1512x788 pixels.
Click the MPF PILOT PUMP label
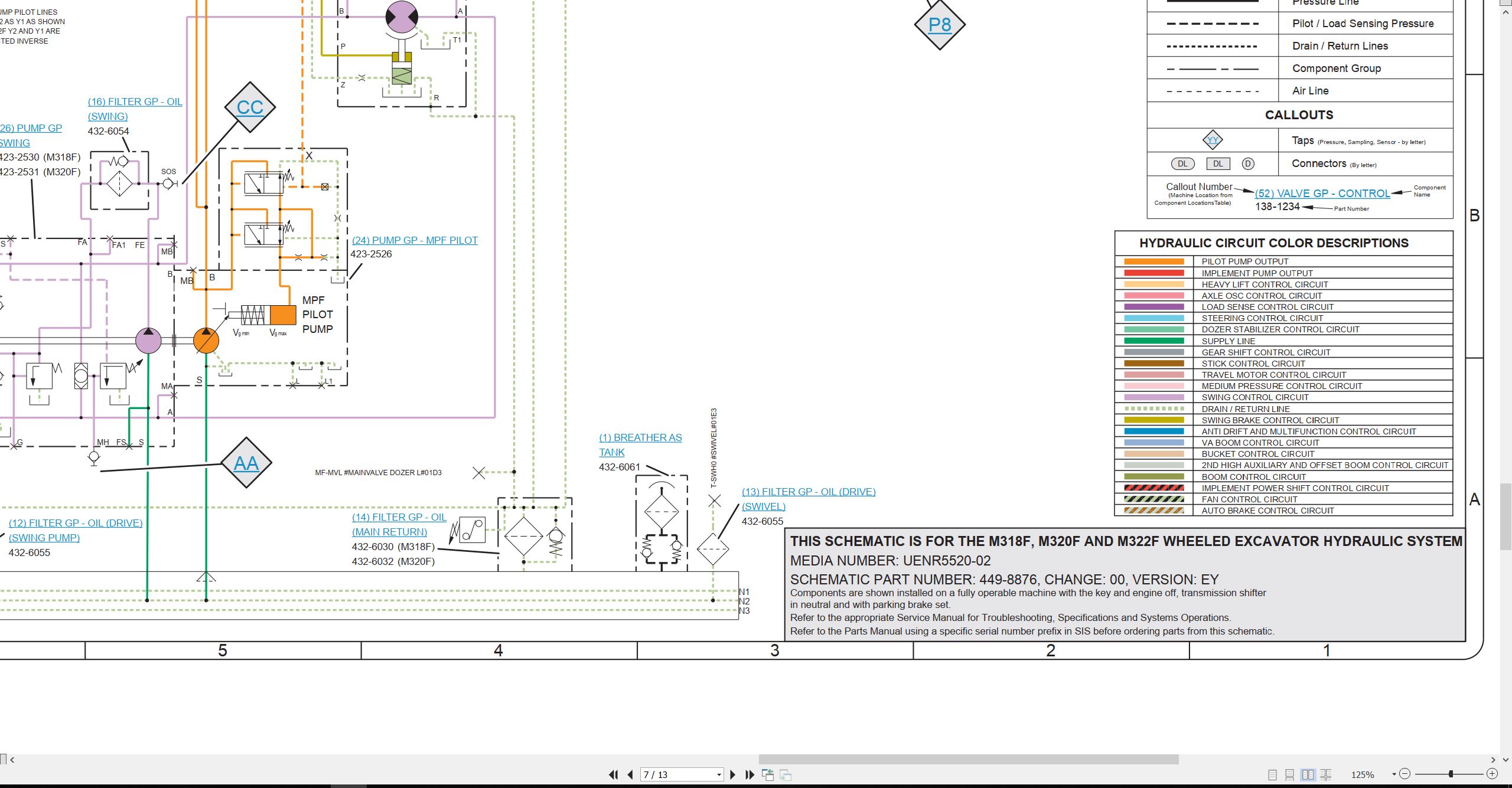(x=318, y=315)
